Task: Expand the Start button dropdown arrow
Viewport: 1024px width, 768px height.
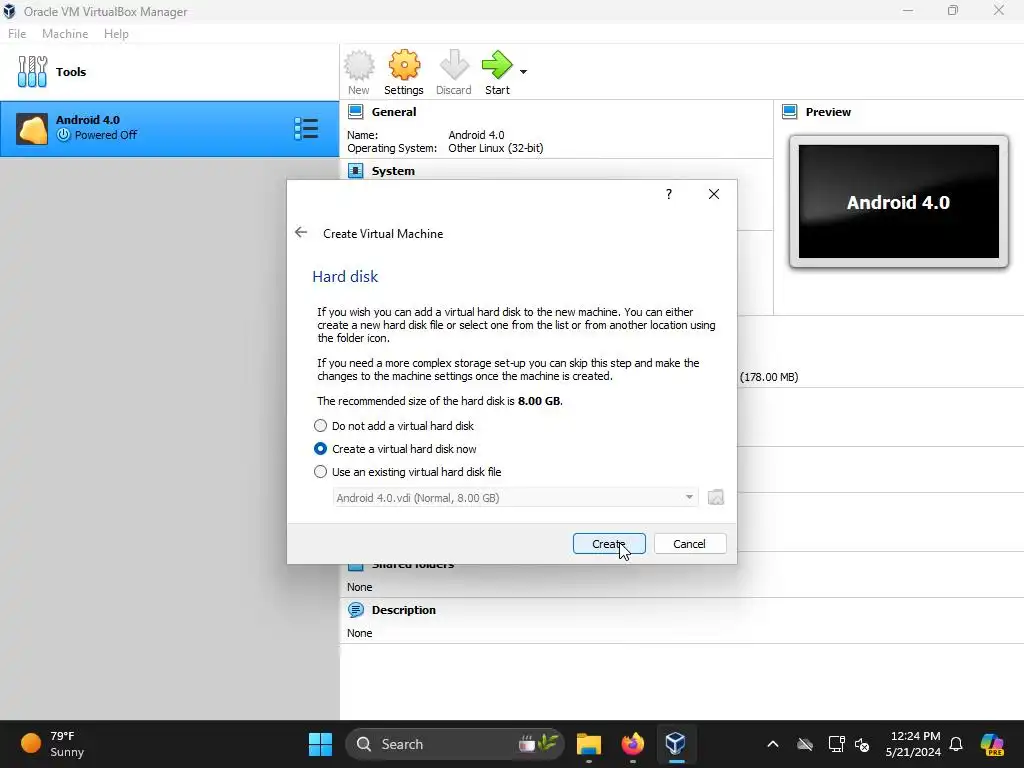Action: tap(523, 72)
